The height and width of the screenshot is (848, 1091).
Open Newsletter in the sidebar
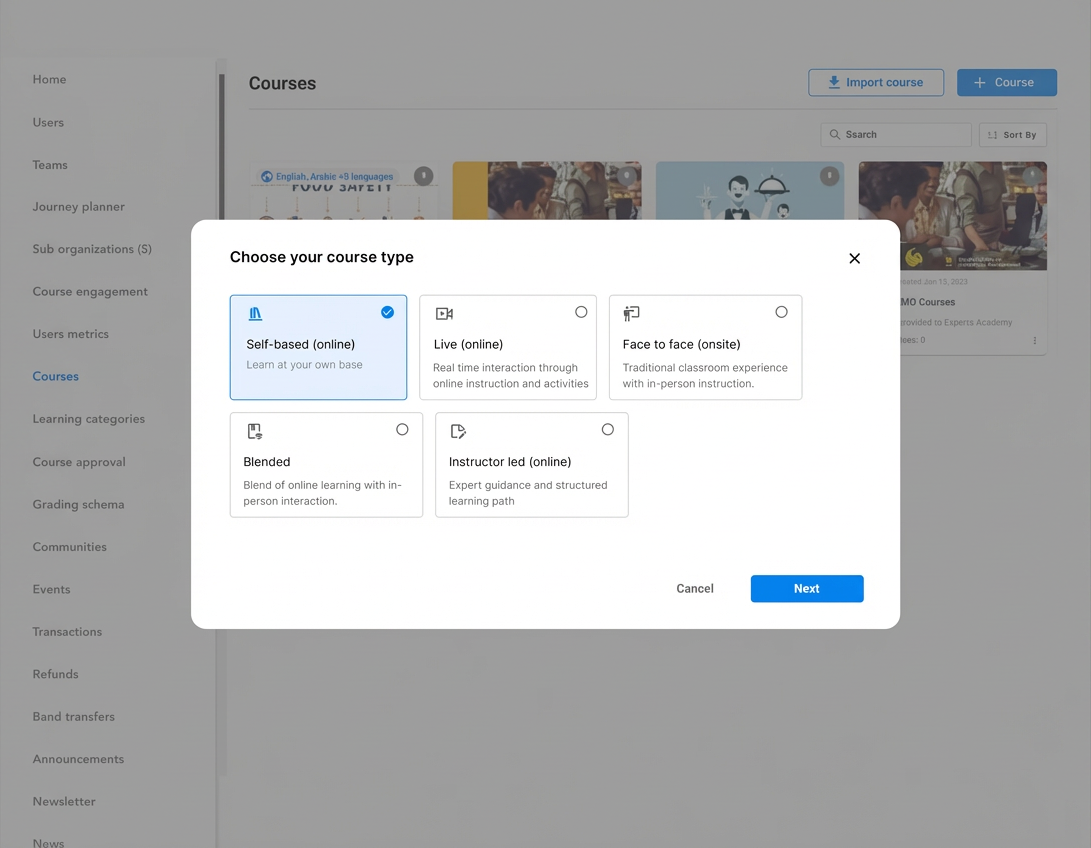pos(64,801)
